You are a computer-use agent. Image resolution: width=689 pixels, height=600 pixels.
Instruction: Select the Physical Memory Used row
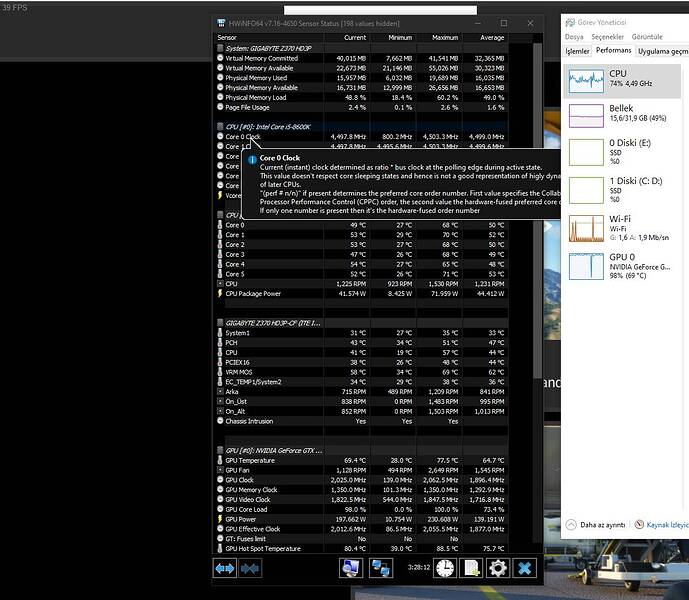click(361, 78)
